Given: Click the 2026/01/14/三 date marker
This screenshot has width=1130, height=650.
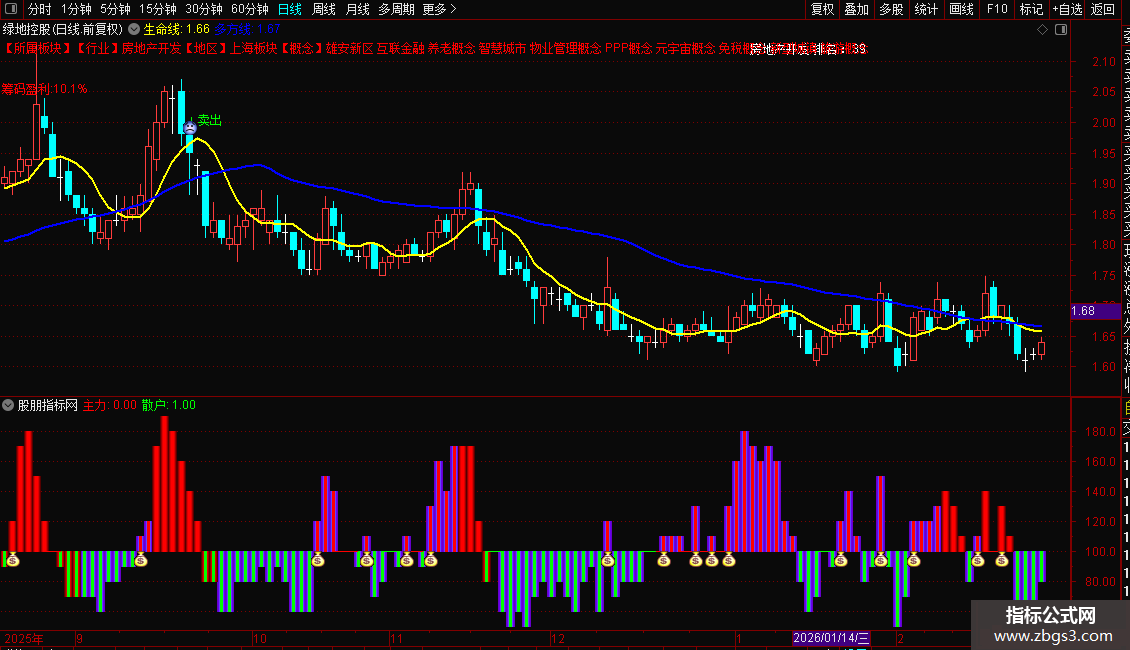Looking at the screenshot, I should coord(831,638).
